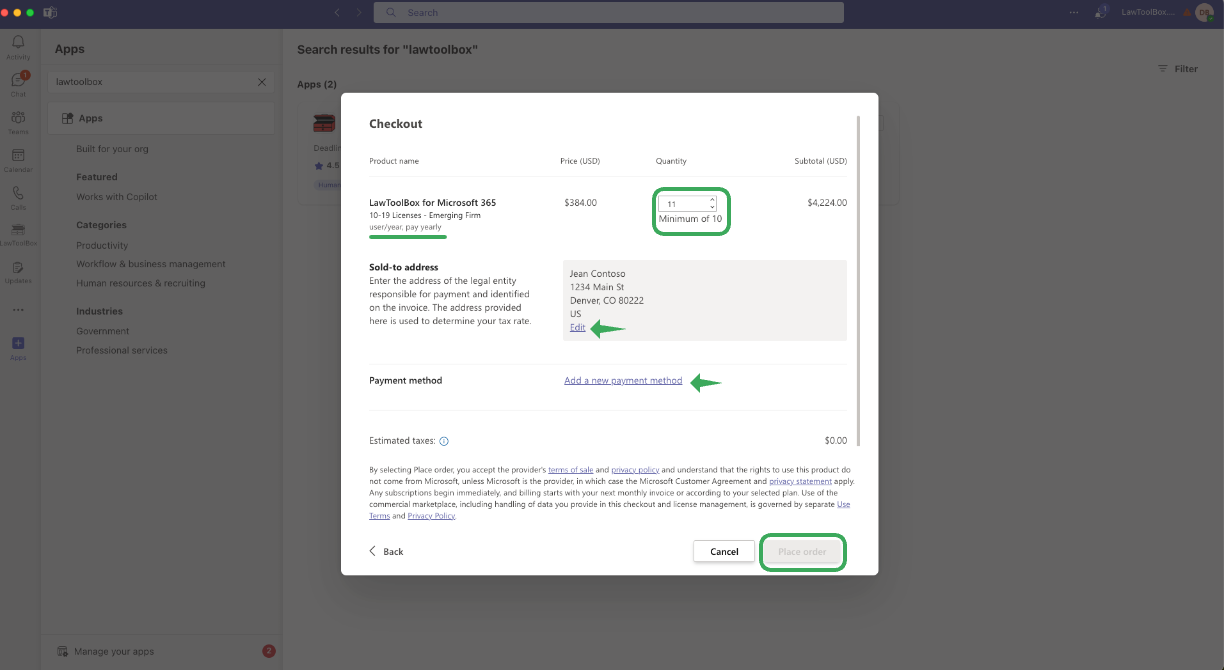Open the LawToolBox app thumbnail in results
The height and width of the screenshot is (670, 1224).
[x=324, y=123]
